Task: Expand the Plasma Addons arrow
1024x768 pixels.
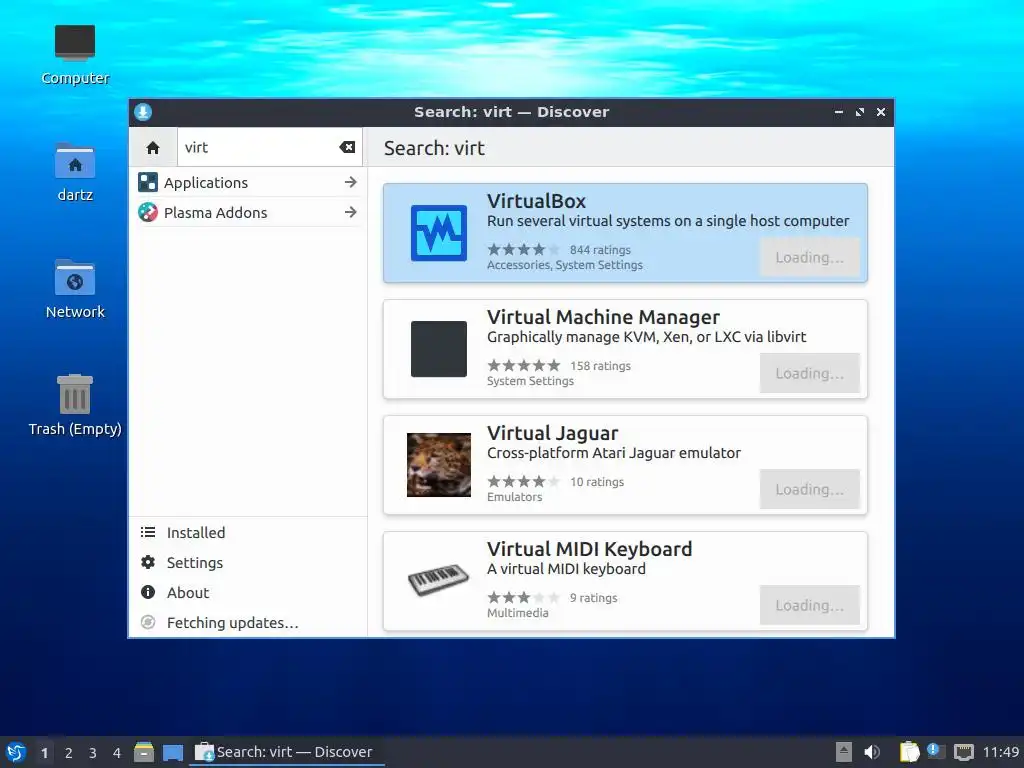Action: [x=351, y=212]
